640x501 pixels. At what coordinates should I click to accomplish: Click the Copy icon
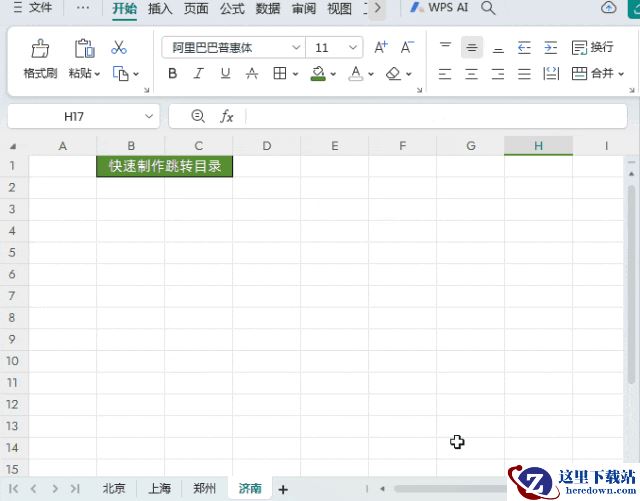[120, 73]
